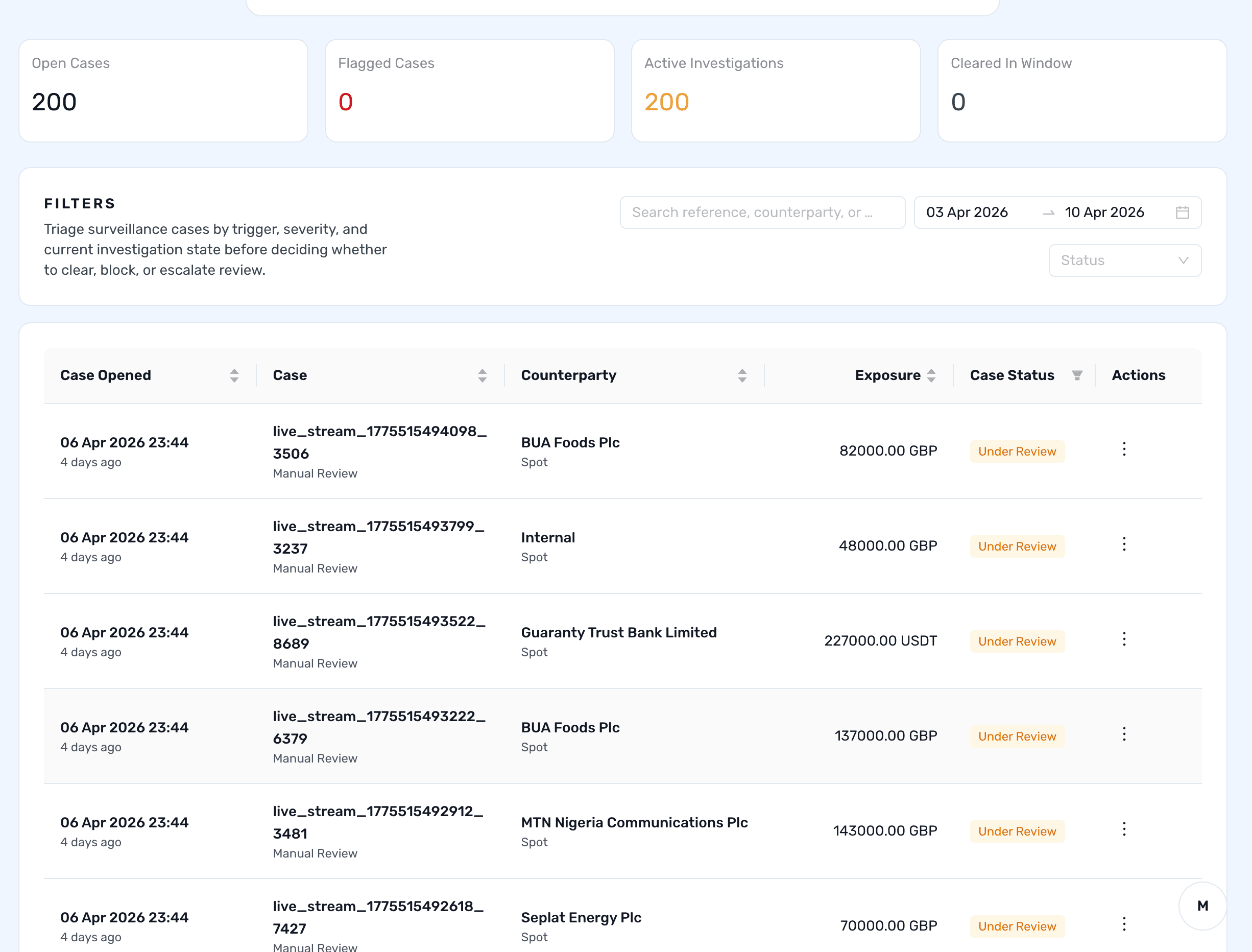Edit end date 10 Apr 2026

tap(1104, 212)
